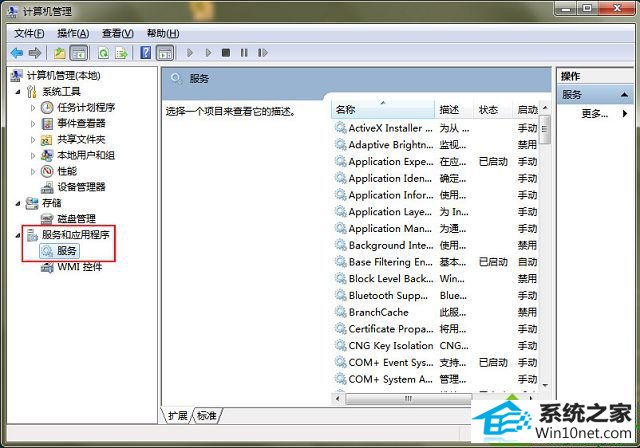This screenshot has height=448, width=640.
Task: Click the horizontal scrollbar thumb in services list
Action: pyautogui.click(x=408, y=399)
